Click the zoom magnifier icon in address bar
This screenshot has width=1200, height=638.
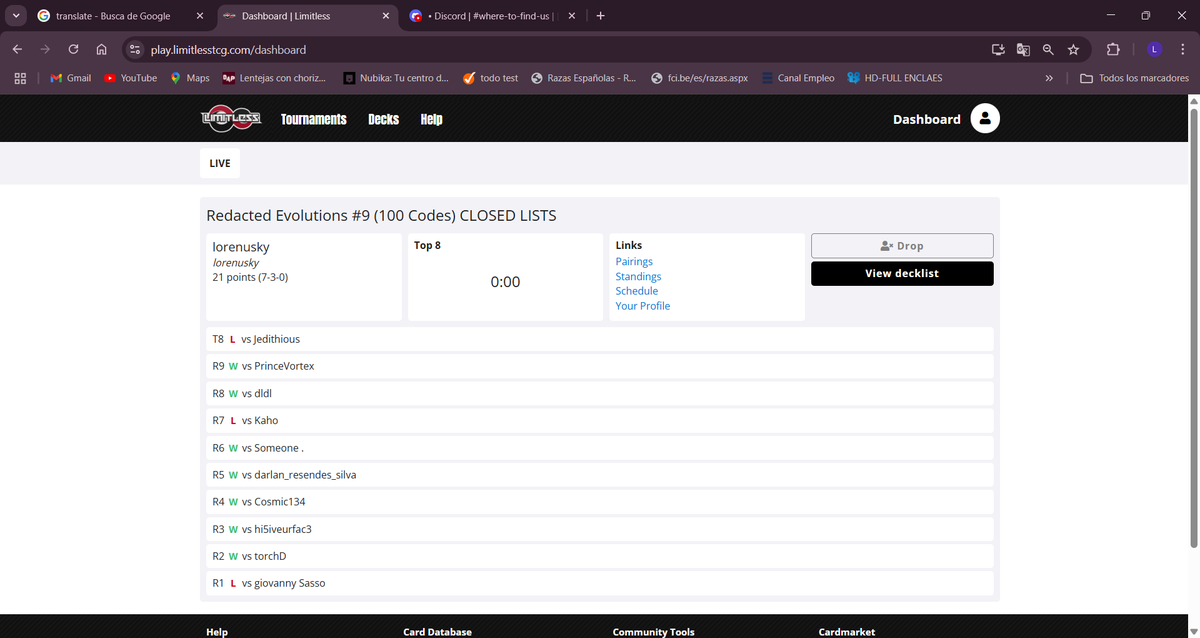[x=1048, y=49]
